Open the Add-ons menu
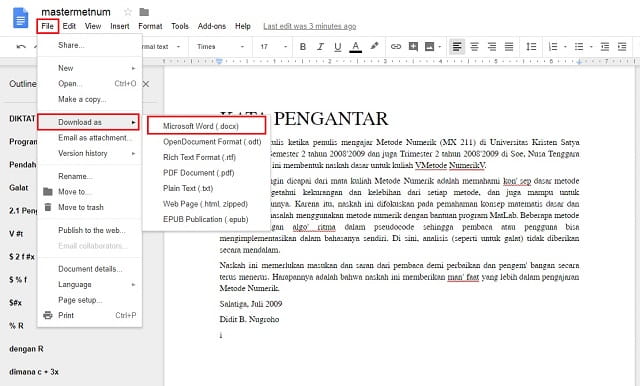Screen dimensions: 640x386 [x=211, y=26]
